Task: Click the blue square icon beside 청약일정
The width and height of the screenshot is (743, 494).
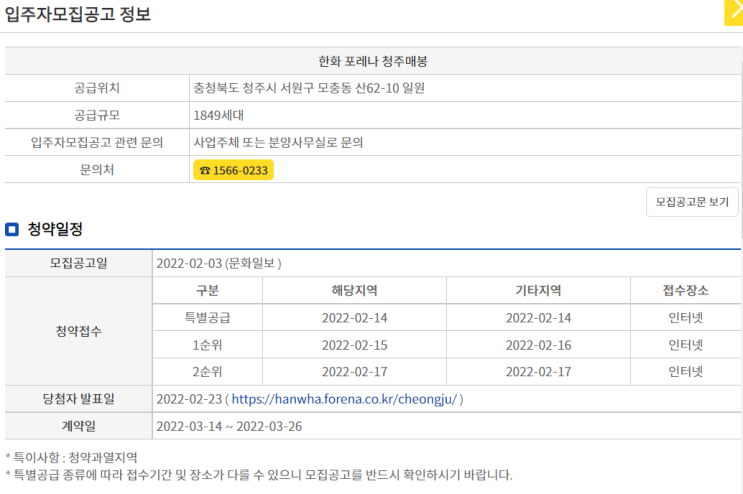Action: point(12,230)
